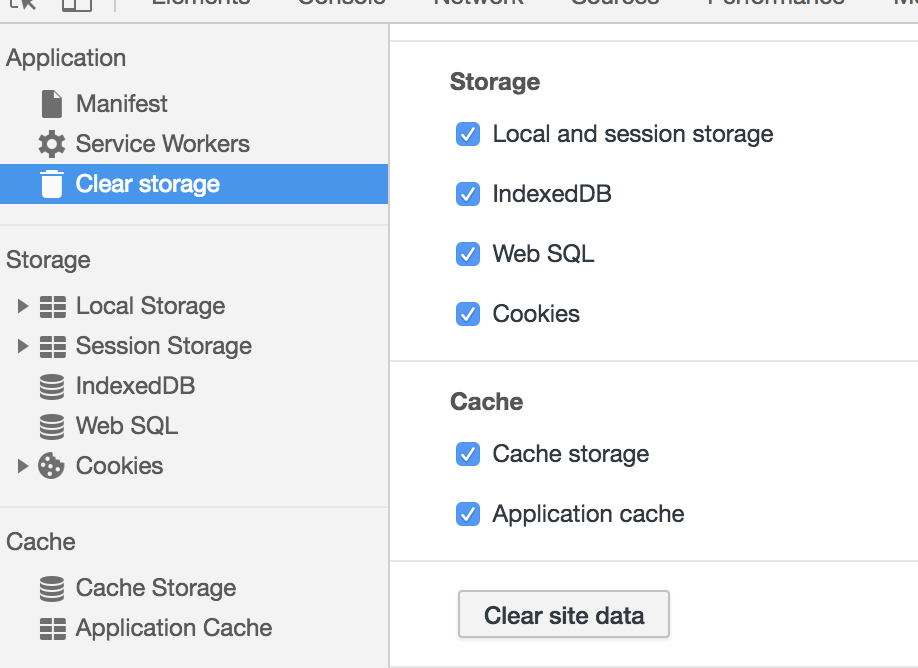Switch to the Network tab
Viewport: 918px width, 668px height.
coord(477,3)
